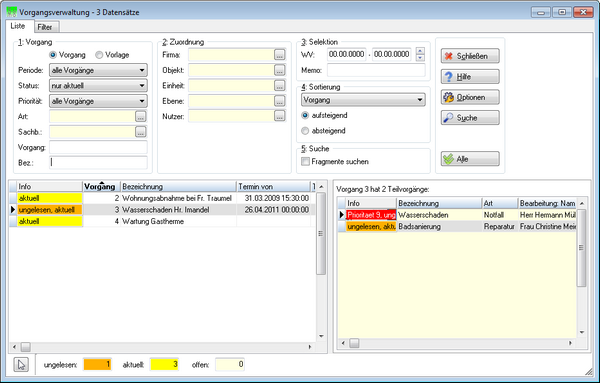Select the Wasserschaden sub-task row
This screenshot has width=600, height=383.
(x=457, y=215)
